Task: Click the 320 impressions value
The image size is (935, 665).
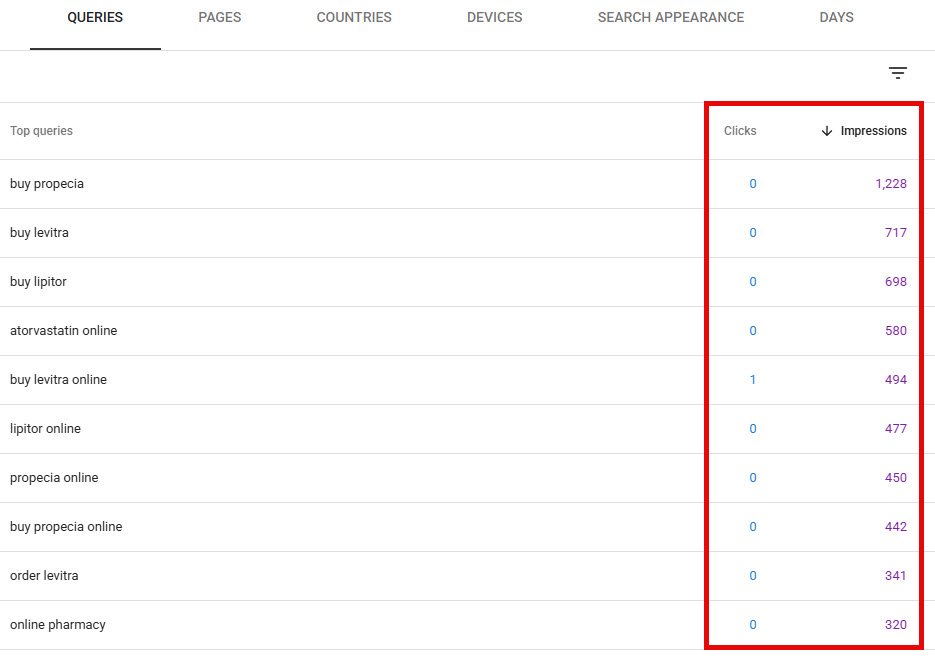Action: (x=896, y=624)
